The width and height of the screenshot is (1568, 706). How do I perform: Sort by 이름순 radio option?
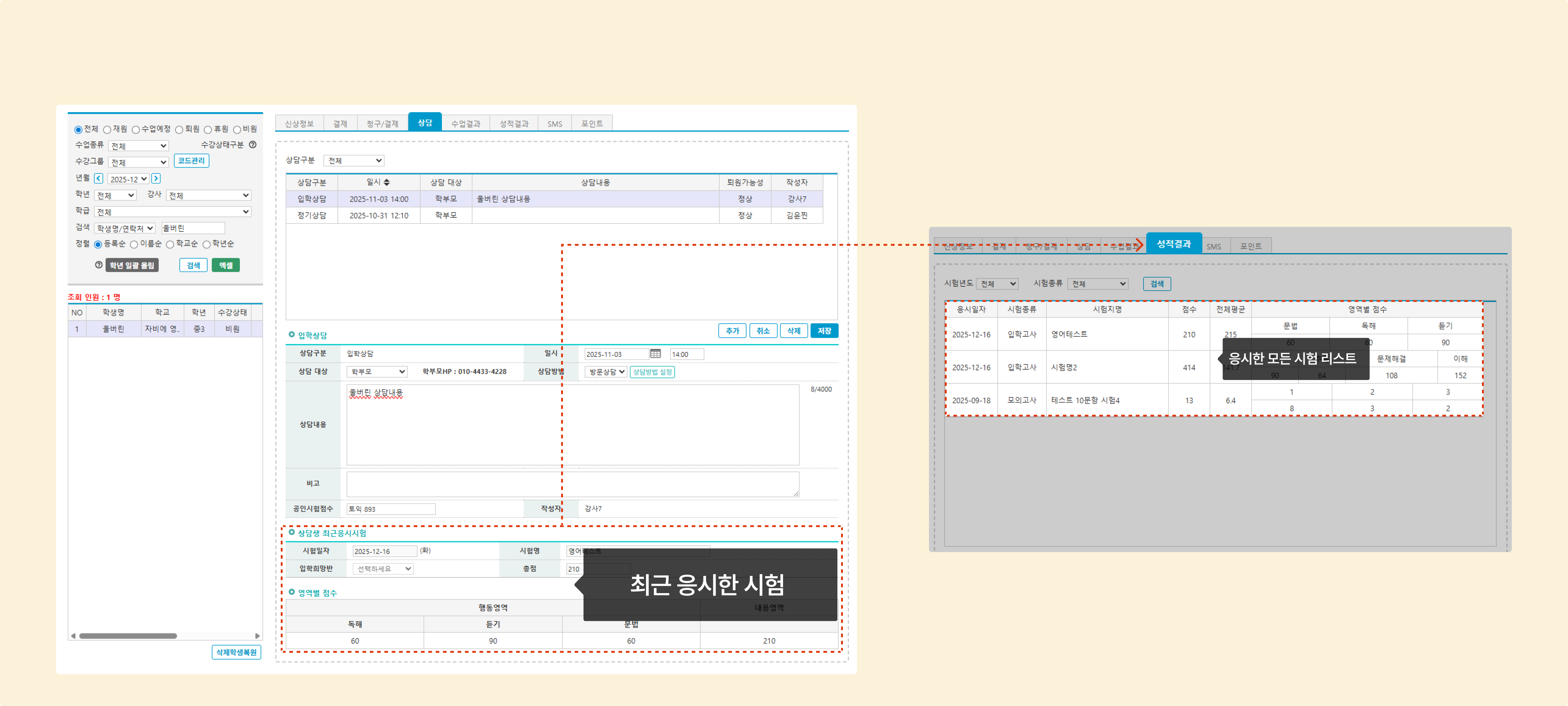(134, 245)
